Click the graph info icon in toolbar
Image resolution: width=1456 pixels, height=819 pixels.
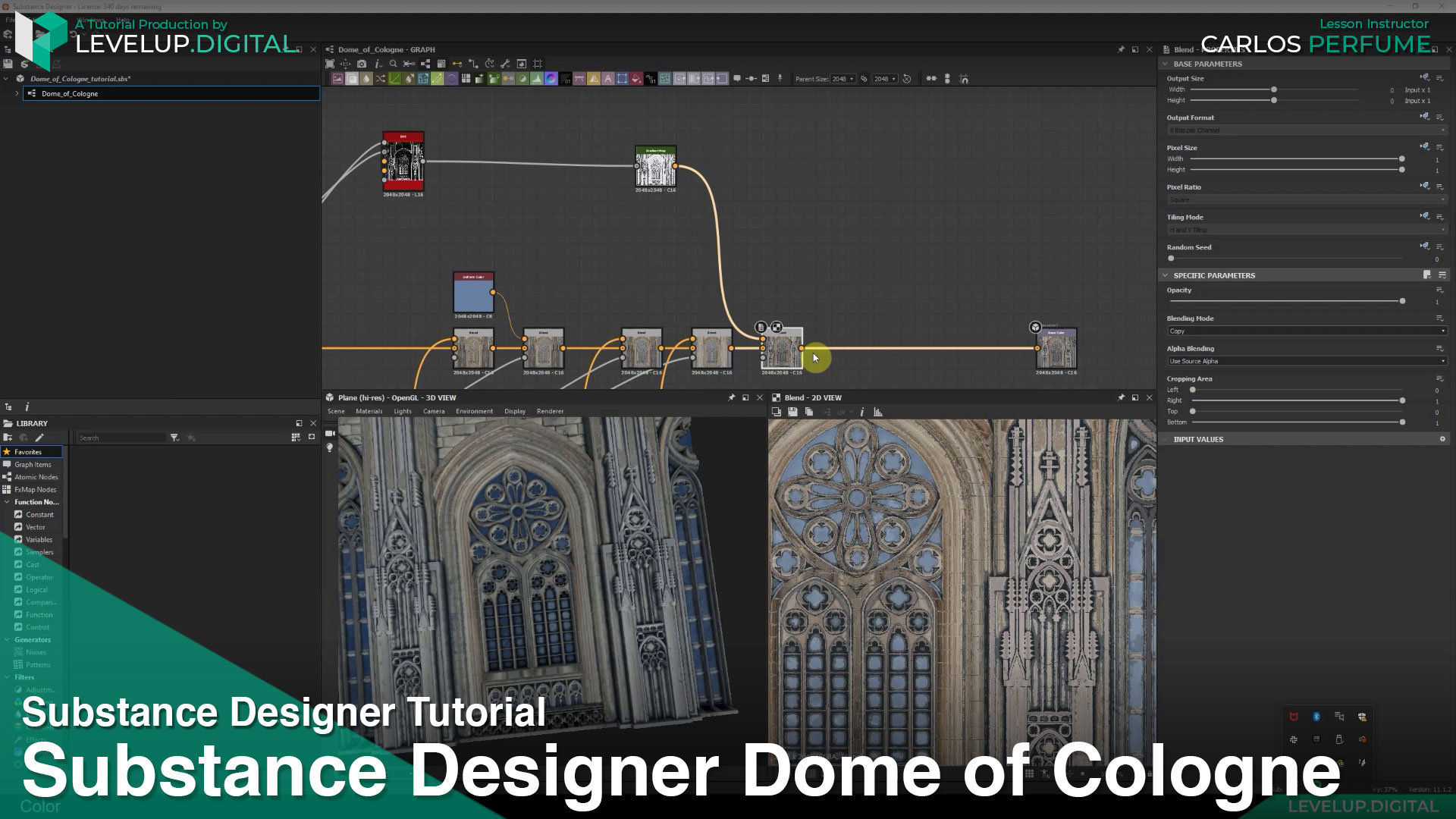click(378, 64)
